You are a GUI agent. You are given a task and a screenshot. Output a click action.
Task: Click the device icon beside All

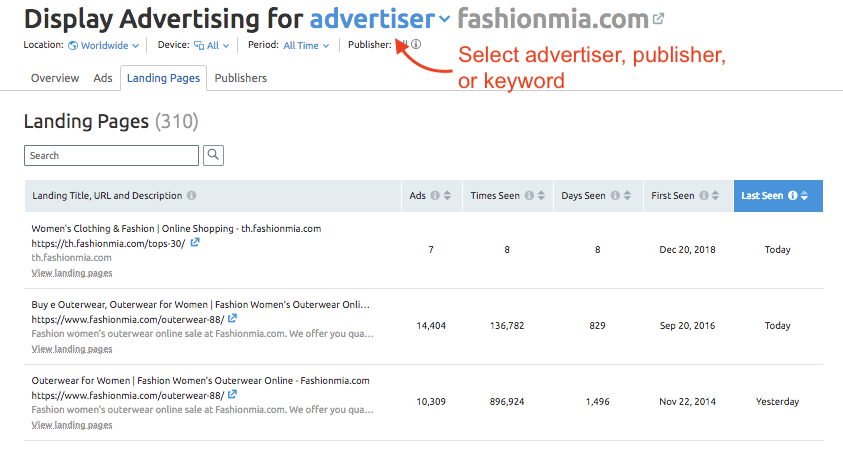(199, 45)
